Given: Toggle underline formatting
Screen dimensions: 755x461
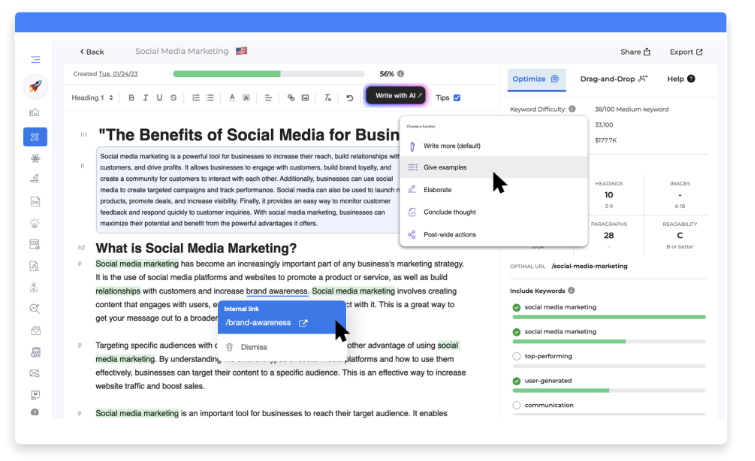Looking at the screenshot, I should pos(159,98).
